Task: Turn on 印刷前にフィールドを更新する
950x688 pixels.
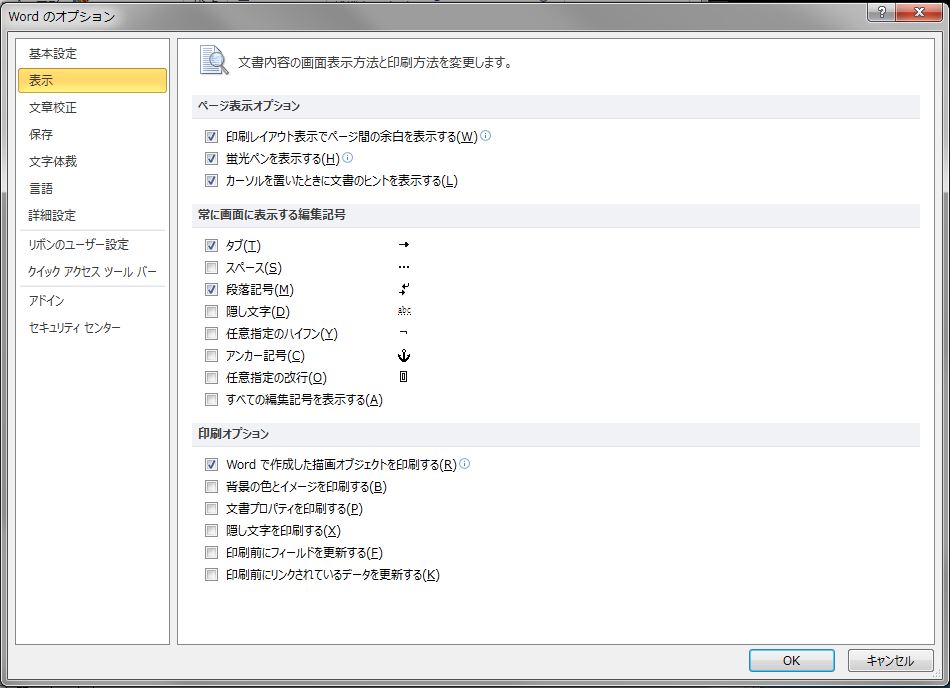Action: tap(211, 553)
